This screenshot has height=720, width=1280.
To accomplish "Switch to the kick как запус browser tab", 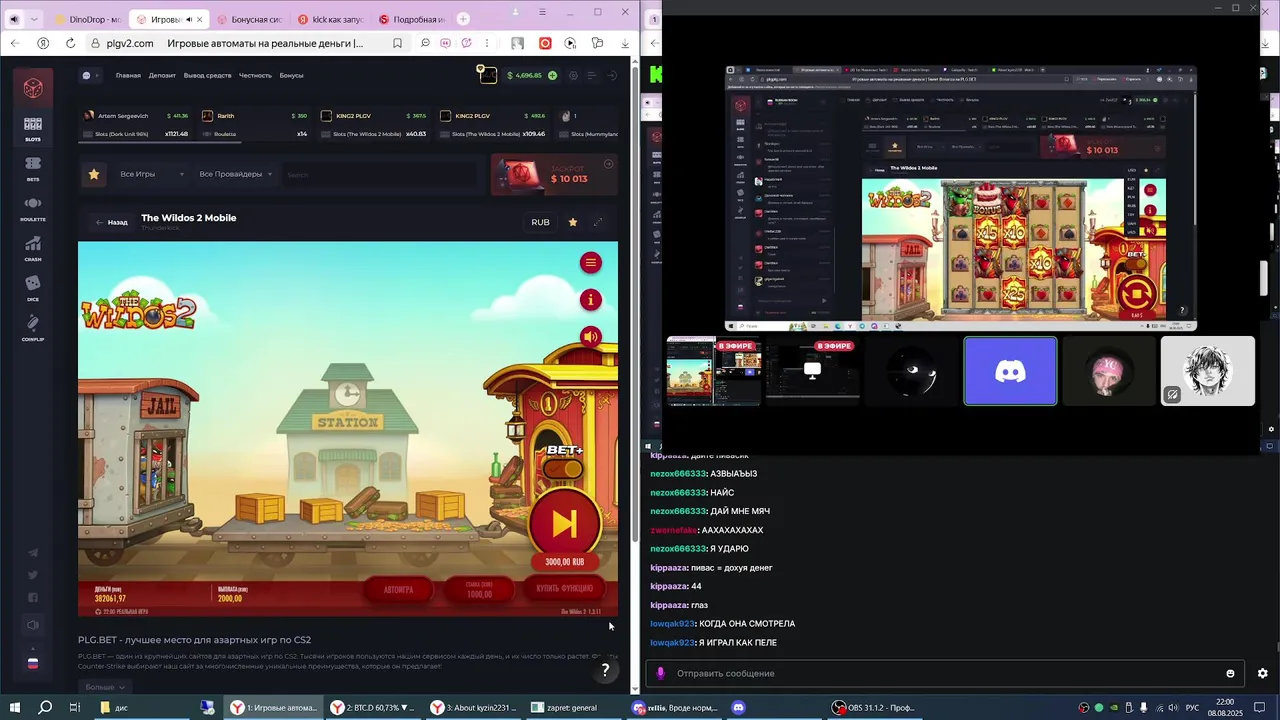I will [329, 19].
